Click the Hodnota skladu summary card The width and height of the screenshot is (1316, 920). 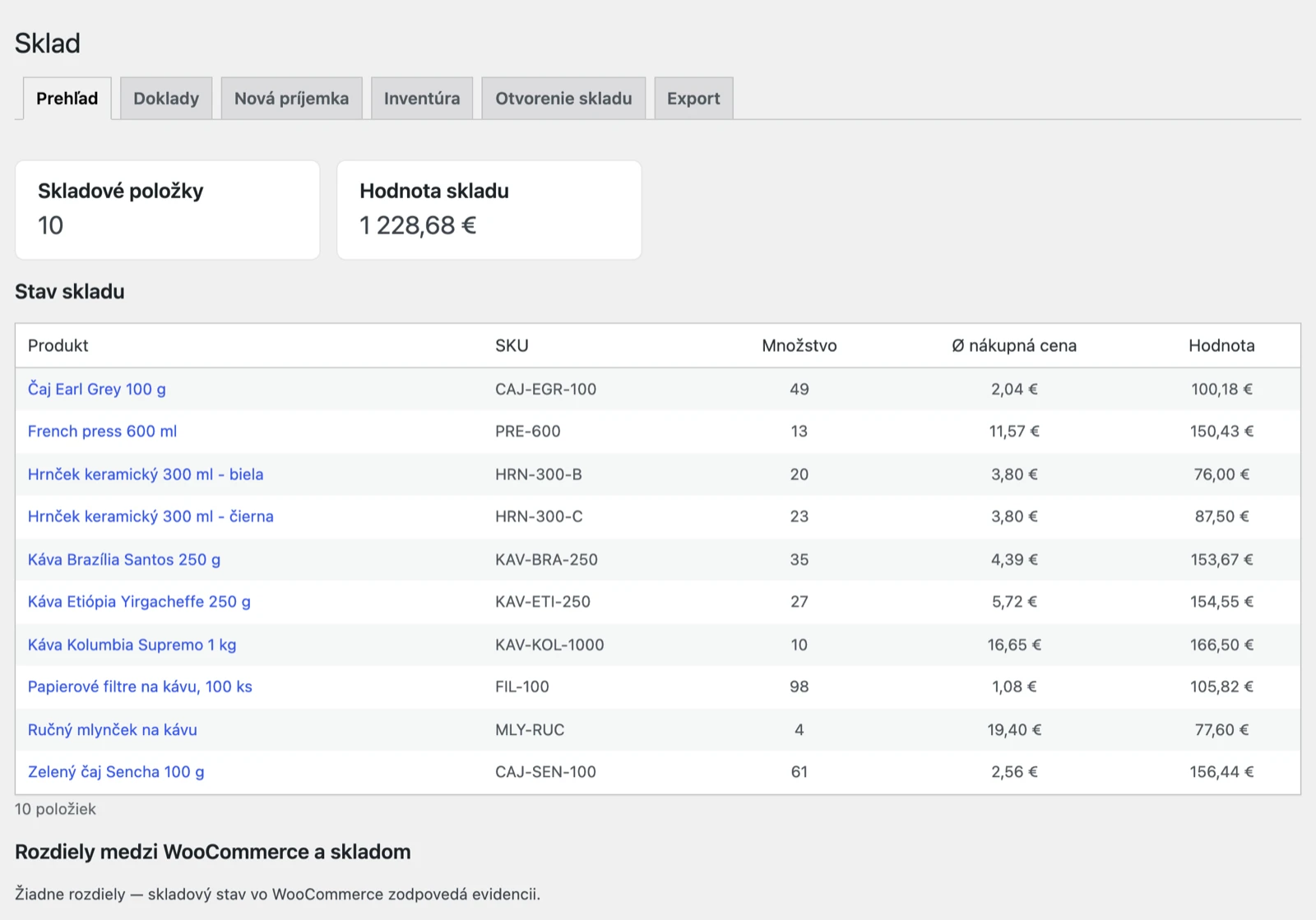pos(489,210)
